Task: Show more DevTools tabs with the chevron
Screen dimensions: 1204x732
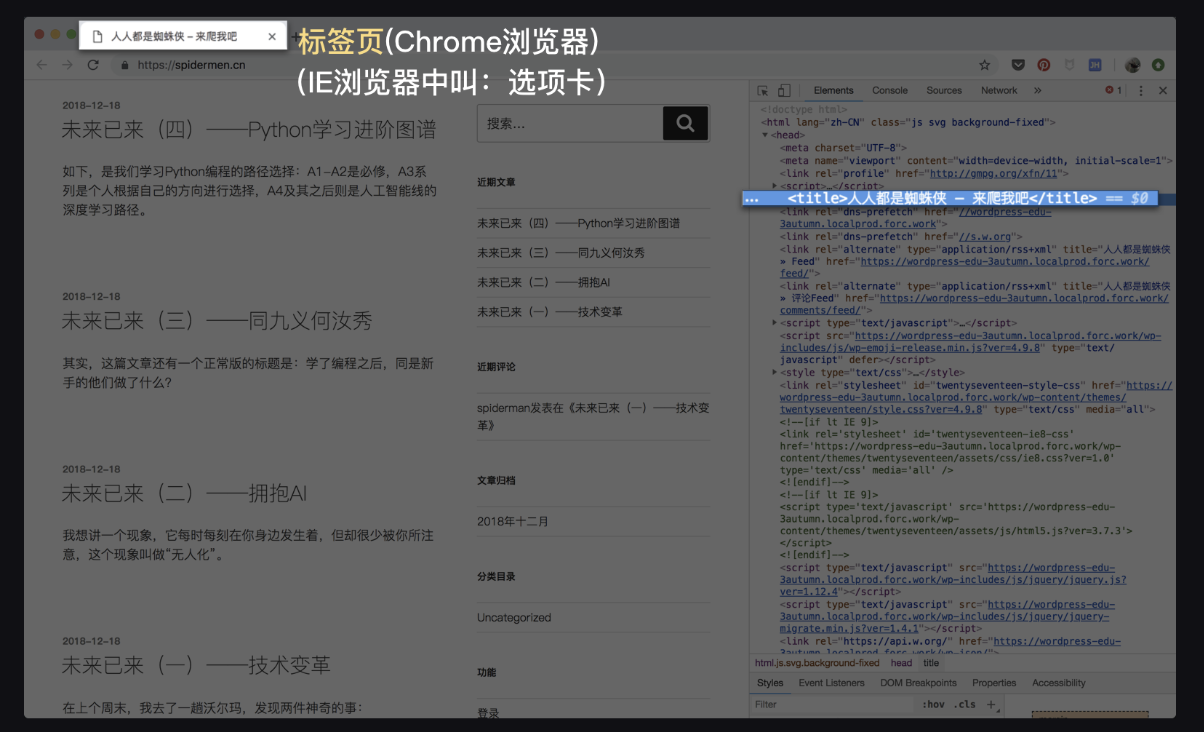Action: pyautogui.click(x=1037, y=90)
